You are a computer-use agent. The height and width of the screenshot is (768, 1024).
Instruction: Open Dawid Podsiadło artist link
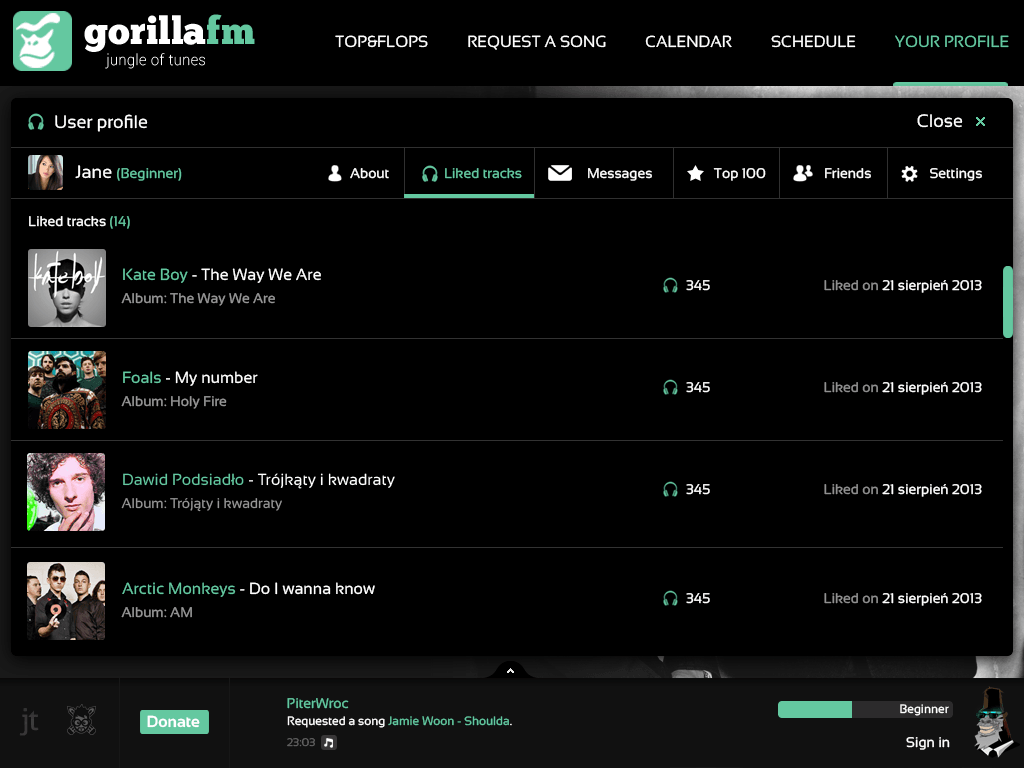pos(183,479)
